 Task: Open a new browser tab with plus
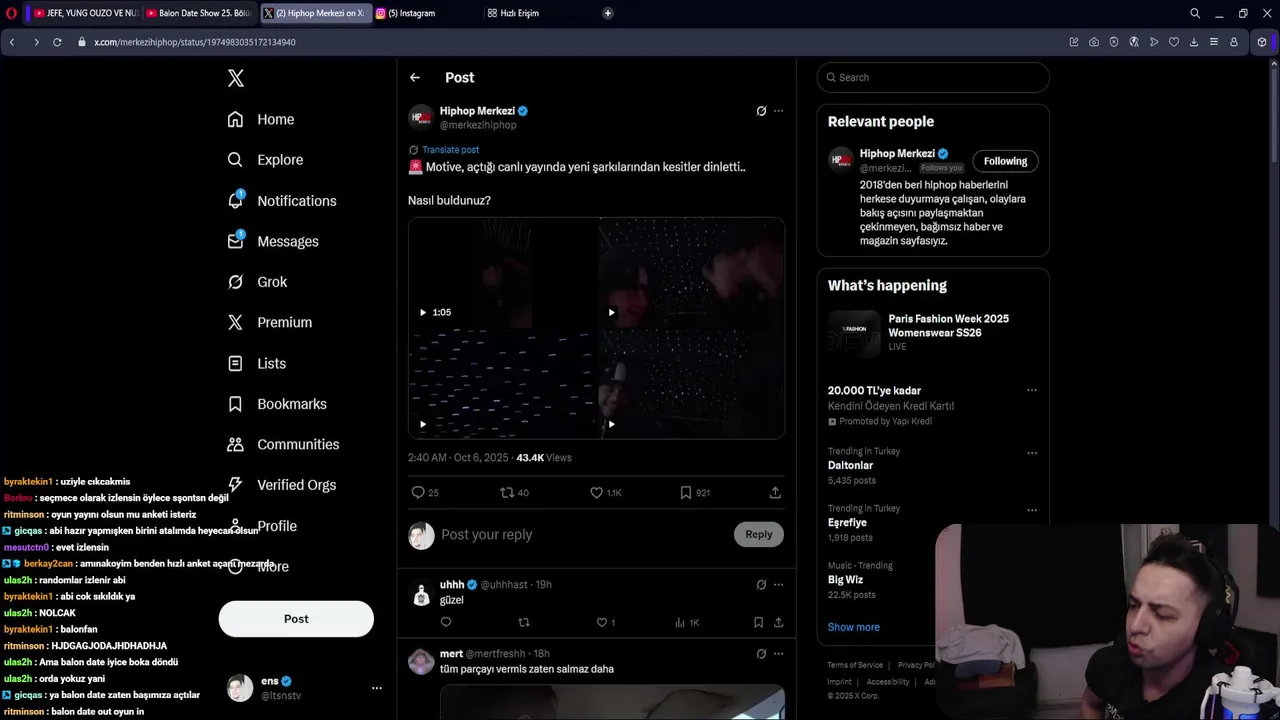click(608, 13)
